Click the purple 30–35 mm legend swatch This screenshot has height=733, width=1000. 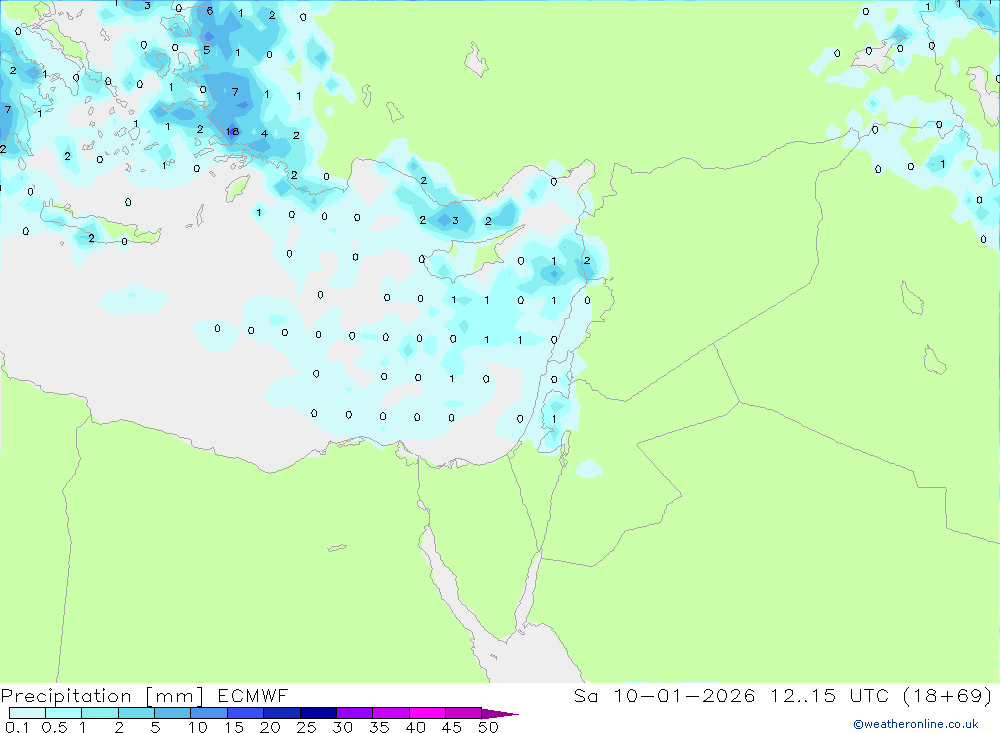tap(355, 713)
